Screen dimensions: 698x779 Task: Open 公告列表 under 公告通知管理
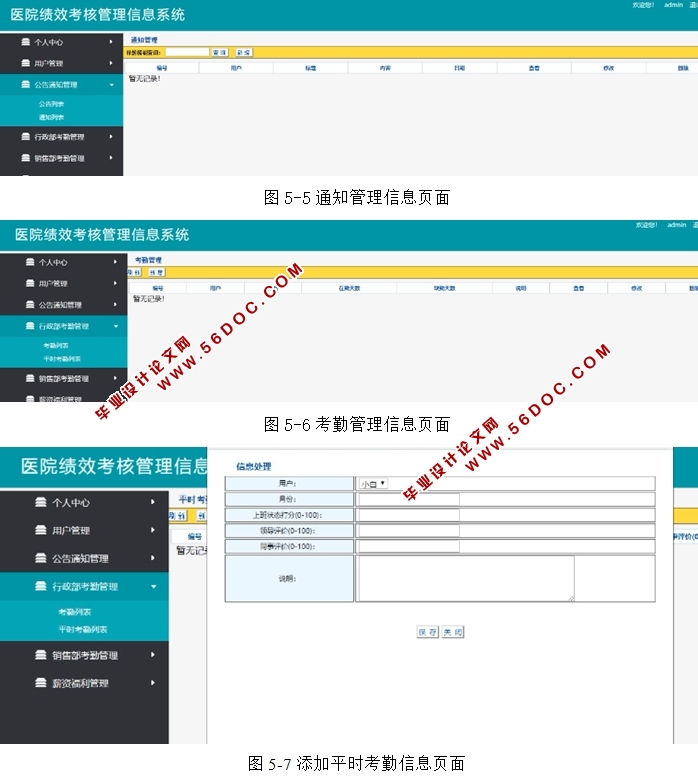pyautogui.click(x=52, y=104)
